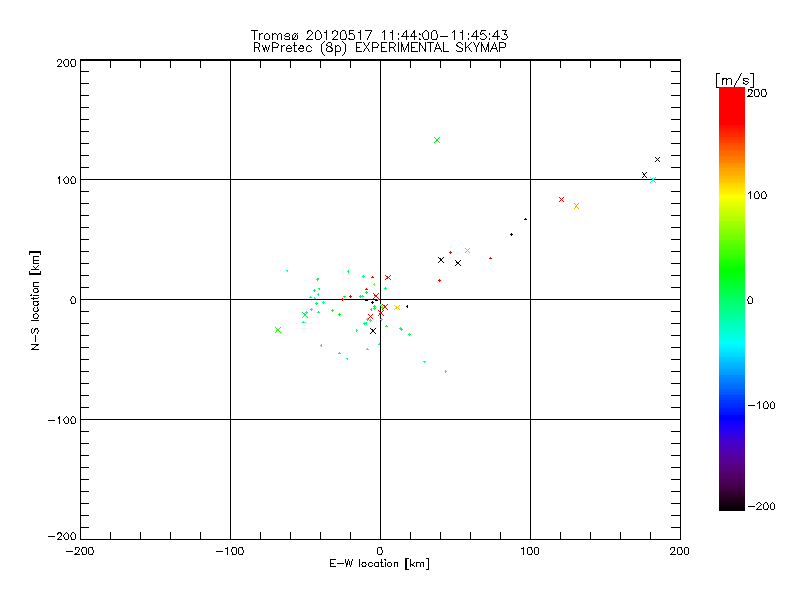Click the gray X marker right of center
This screenshot has height=600, width=800.
click(467, 250)
